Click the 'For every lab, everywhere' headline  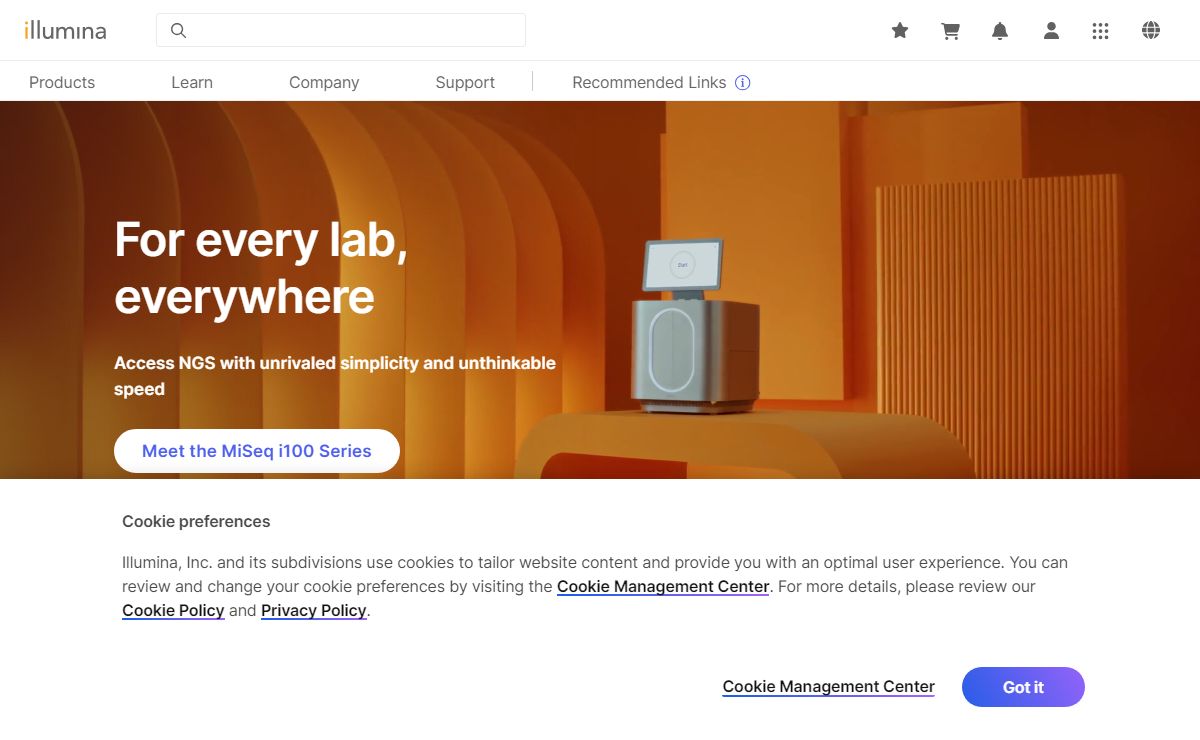(261, 268)
